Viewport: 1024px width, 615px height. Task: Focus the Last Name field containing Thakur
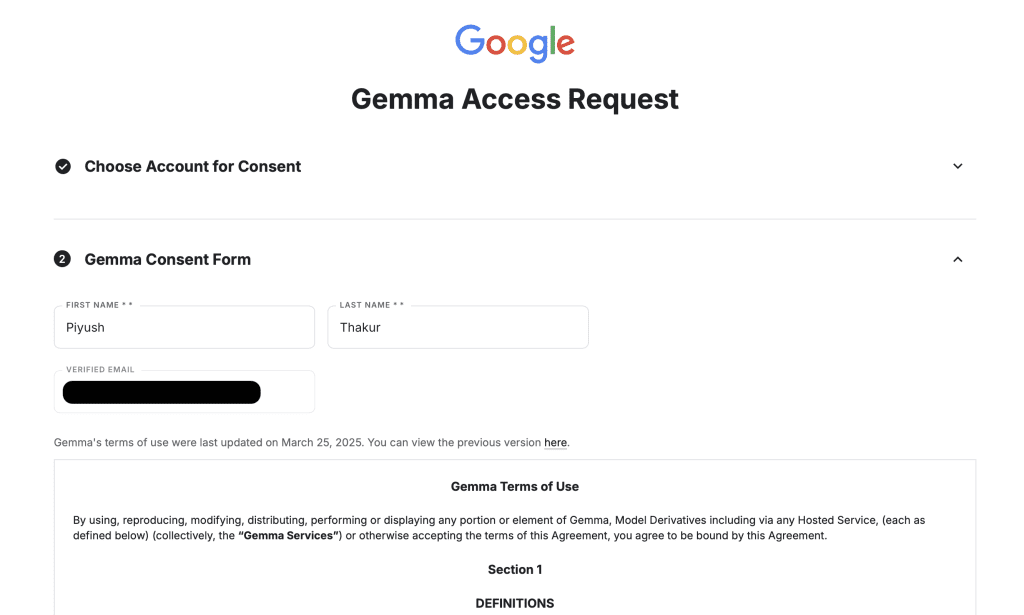[x=458, y=327]
